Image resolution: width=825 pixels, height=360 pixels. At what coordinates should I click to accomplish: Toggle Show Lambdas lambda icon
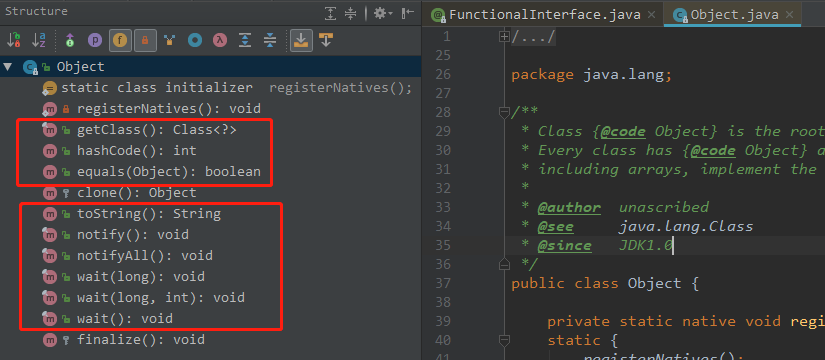220,40
